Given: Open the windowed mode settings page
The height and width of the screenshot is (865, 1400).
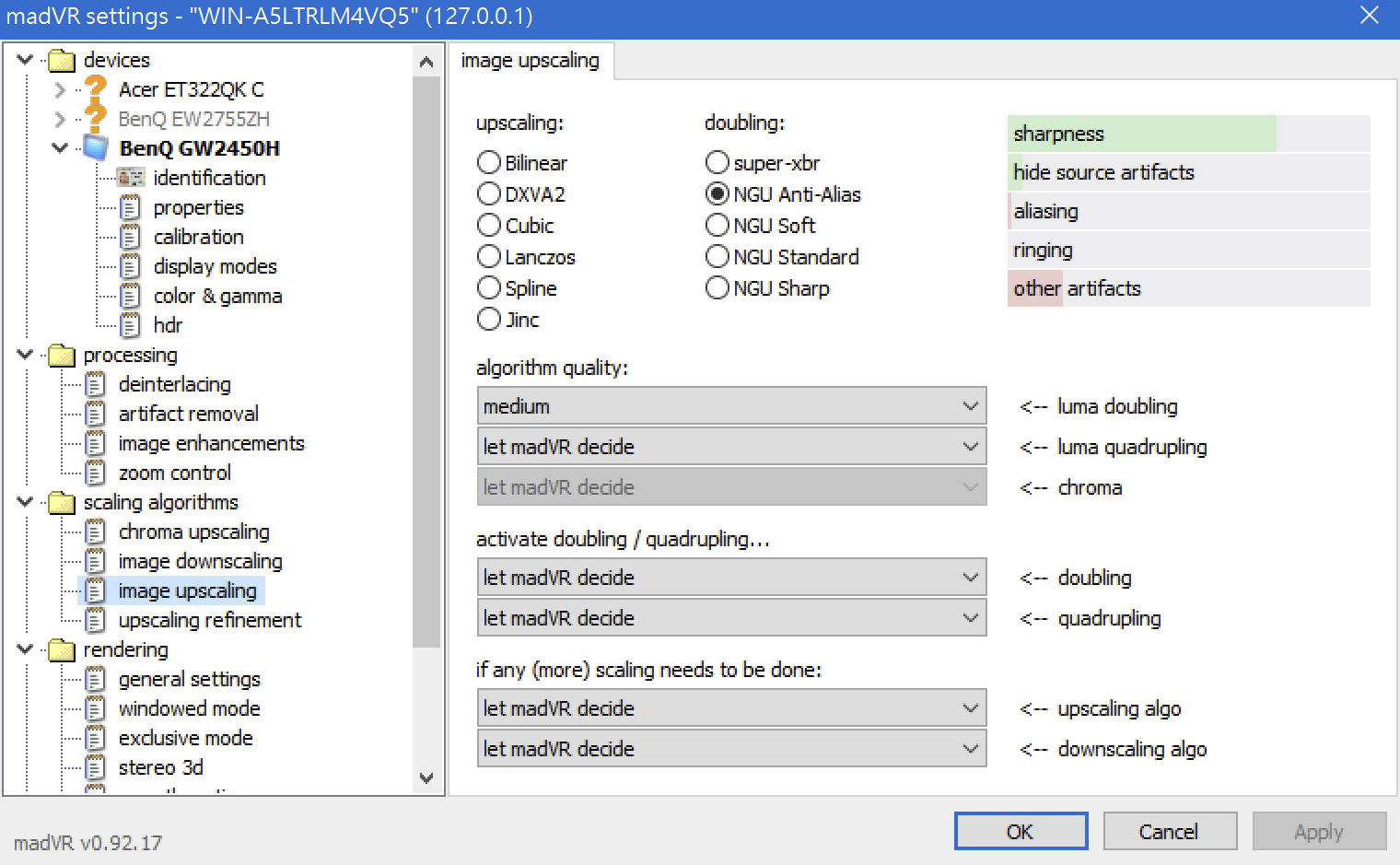Looking at the screenshot, I should [189, 708].
